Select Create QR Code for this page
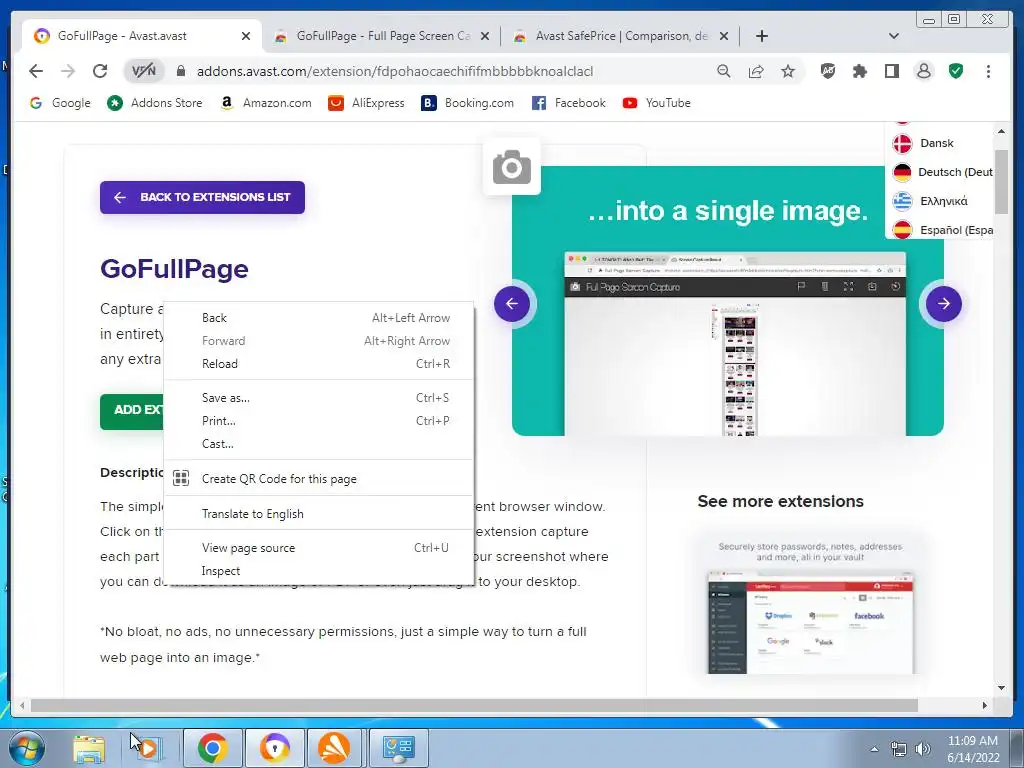 (x=319, y=479)
